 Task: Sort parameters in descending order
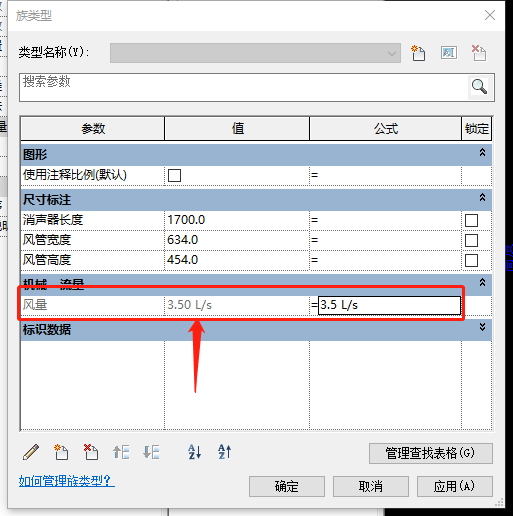[x=224, y=452]
